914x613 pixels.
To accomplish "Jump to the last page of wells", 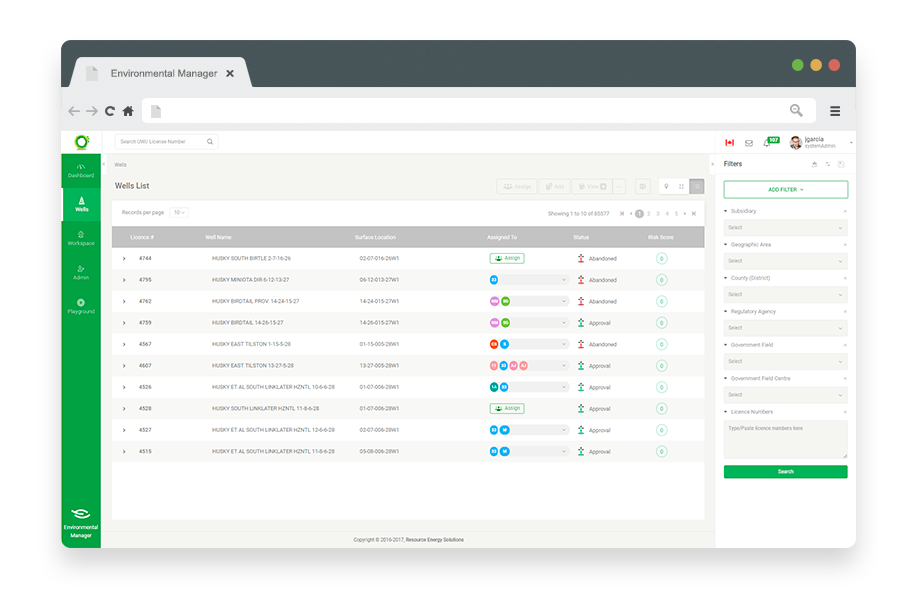I will 694,214.
